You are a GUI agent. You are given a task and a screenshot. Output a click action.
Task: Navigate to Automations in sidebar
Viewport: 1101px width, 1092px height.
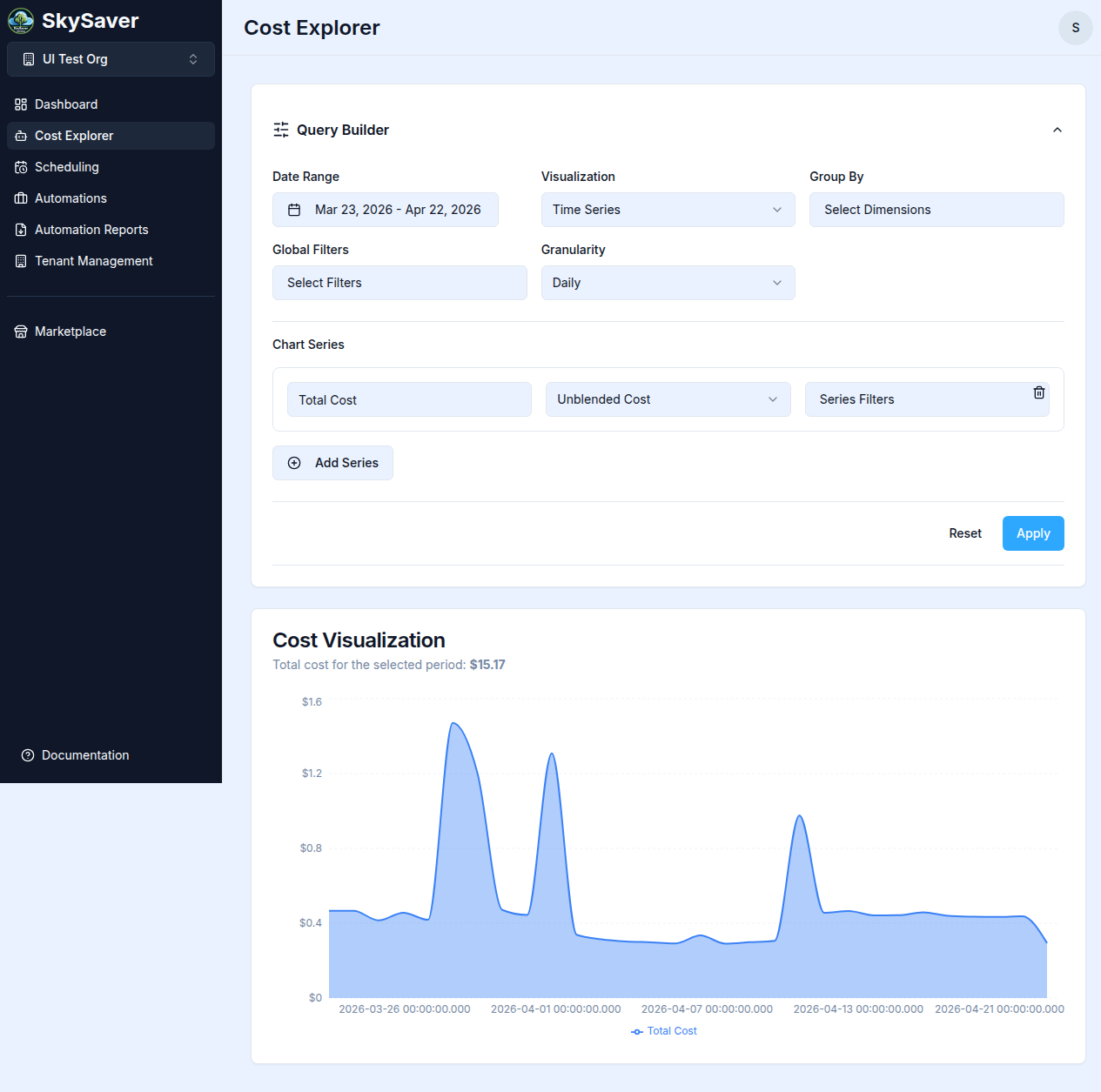(x=111, y=198)
